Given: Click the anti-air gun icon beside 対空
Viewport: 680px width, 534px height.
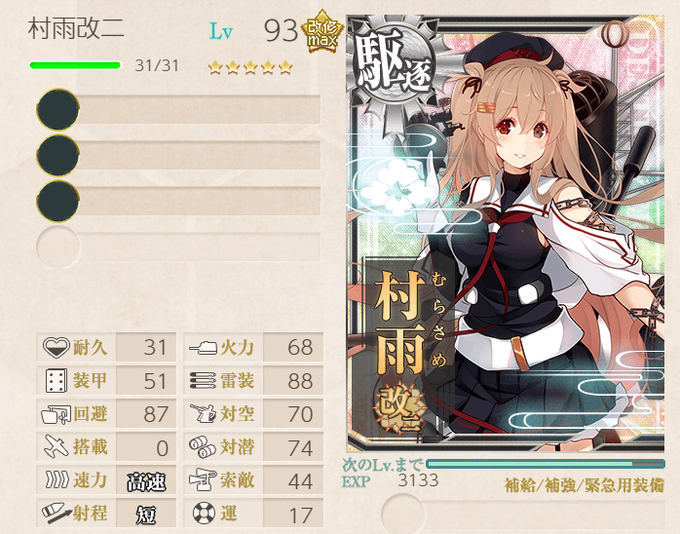Looking at the screenshot, I should point(203,413).
